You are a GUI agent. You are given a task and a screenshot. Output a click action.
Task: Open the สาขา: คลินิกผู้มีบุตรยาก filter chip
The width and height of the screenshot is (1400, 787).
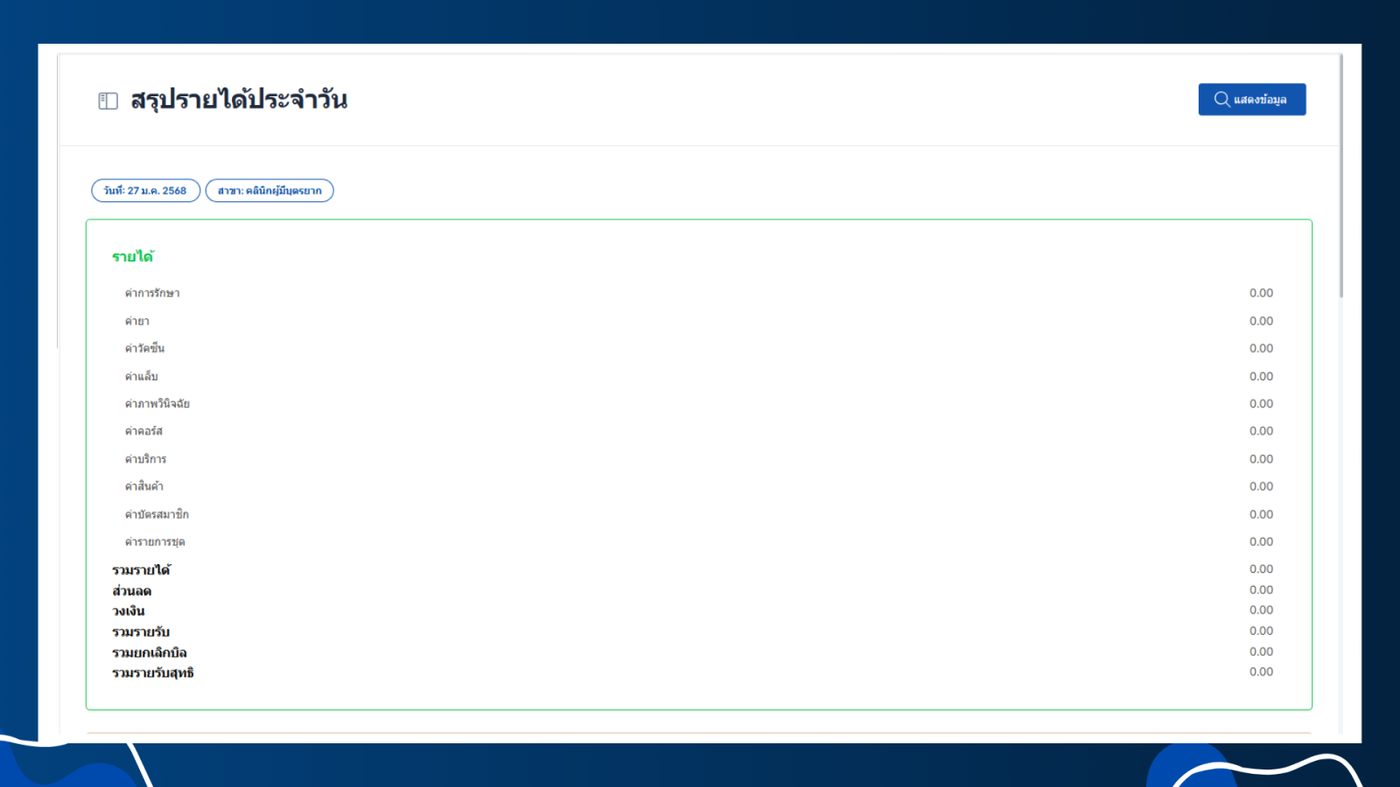point(270,190)
